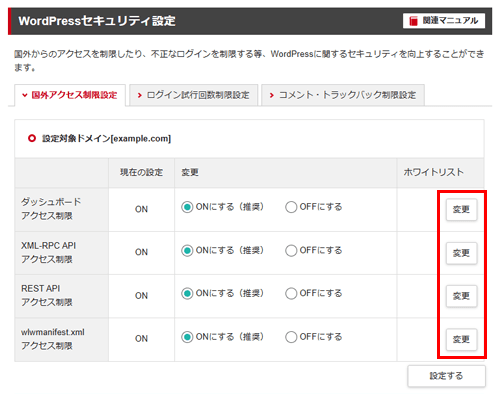Click the 設定対象ドメイン[example.com] heading
Viewport: 500px width, 394px height.
point(106,139)
